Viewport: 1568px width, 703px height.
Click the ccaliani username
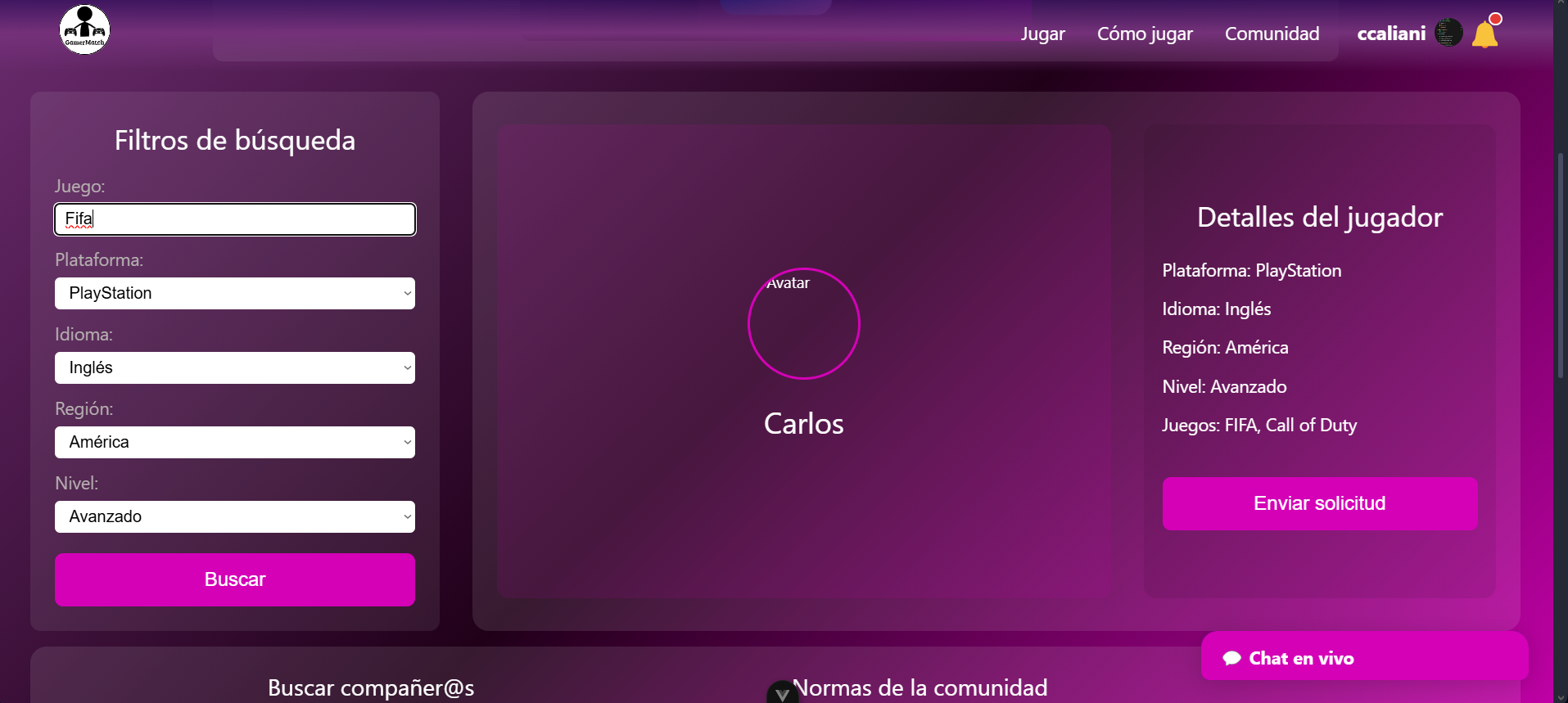[x=1390, y=34]
